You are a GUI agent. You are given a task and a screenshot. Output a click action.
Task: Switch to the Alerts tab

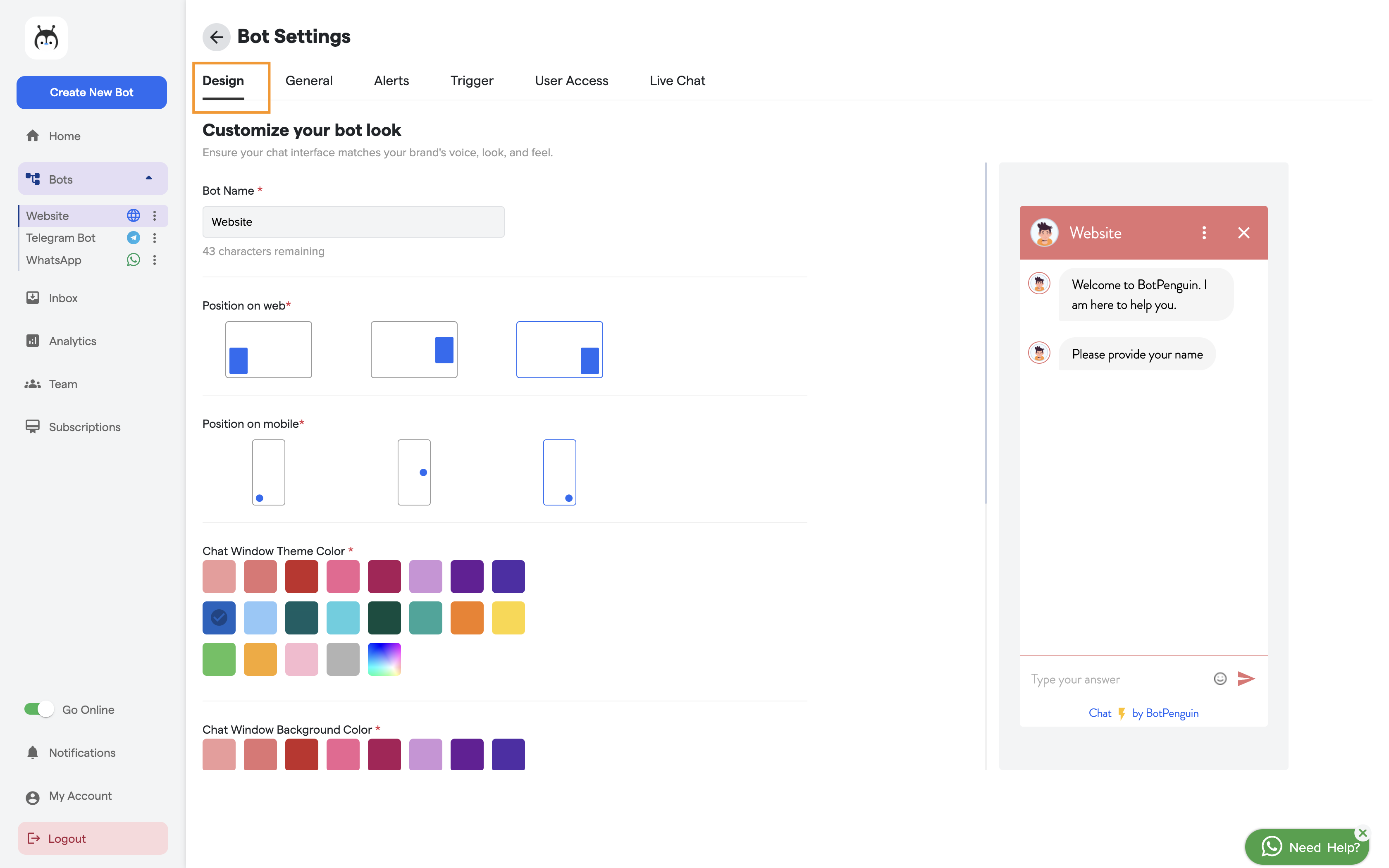pos(391,81)
